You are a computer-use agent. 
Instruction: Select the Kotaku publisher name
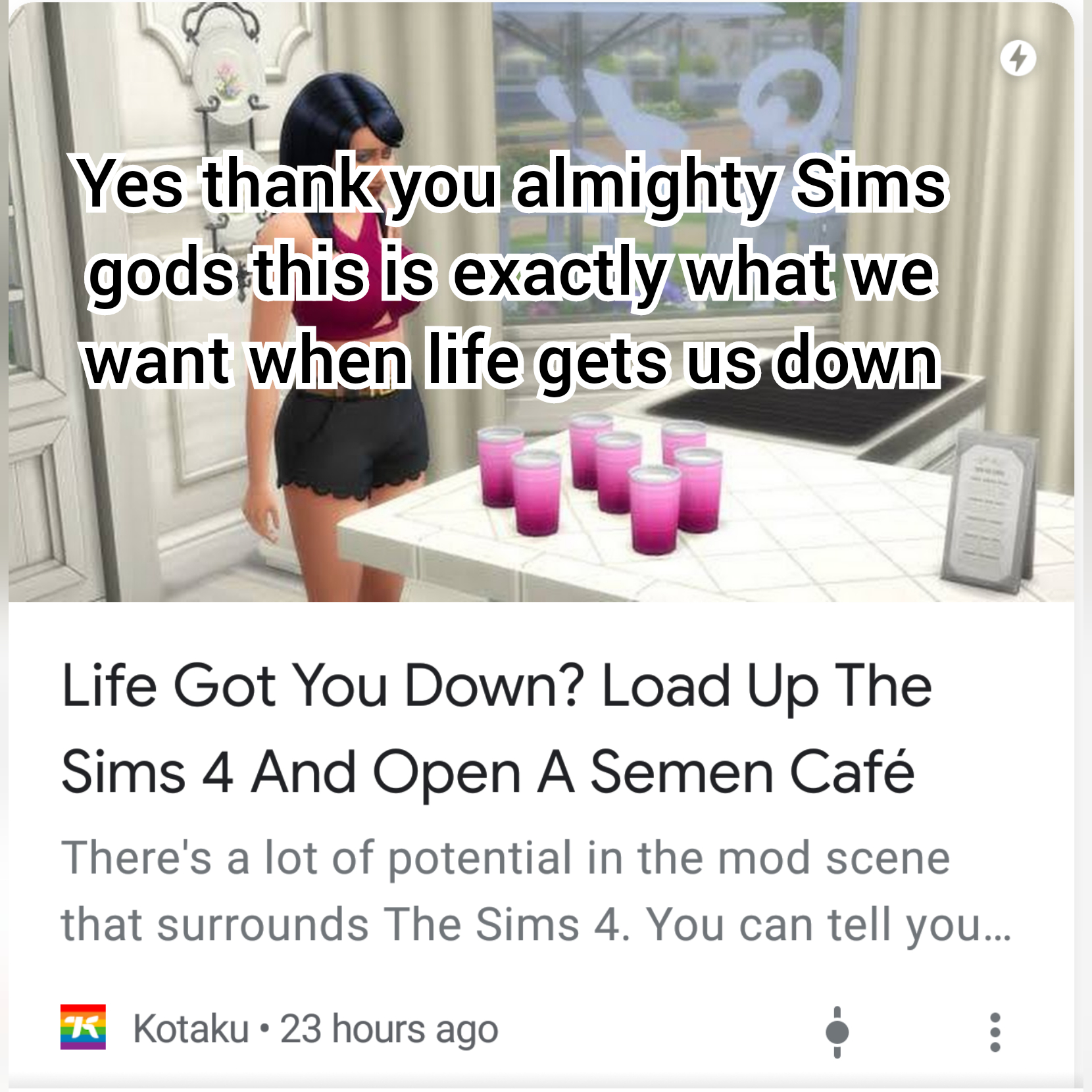click(x=191, y=1028)
